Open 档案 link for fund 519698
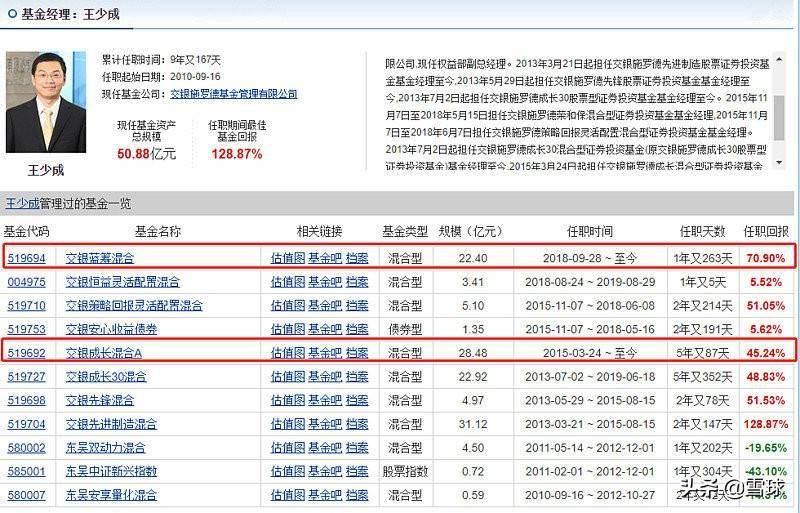 pyautogui.click(x=357, y=400)
